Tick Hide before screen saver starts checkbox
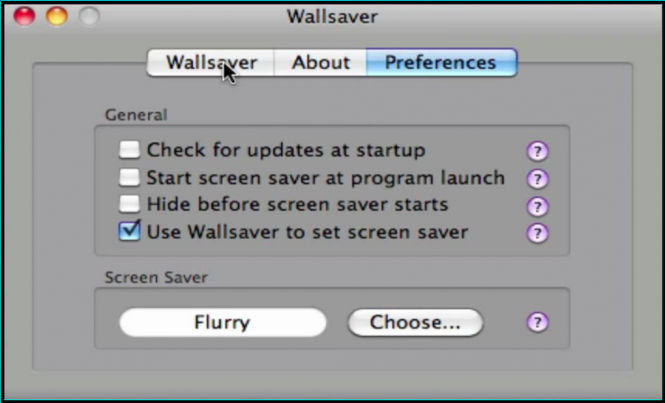The image size is (665, 403). (129, 205)
